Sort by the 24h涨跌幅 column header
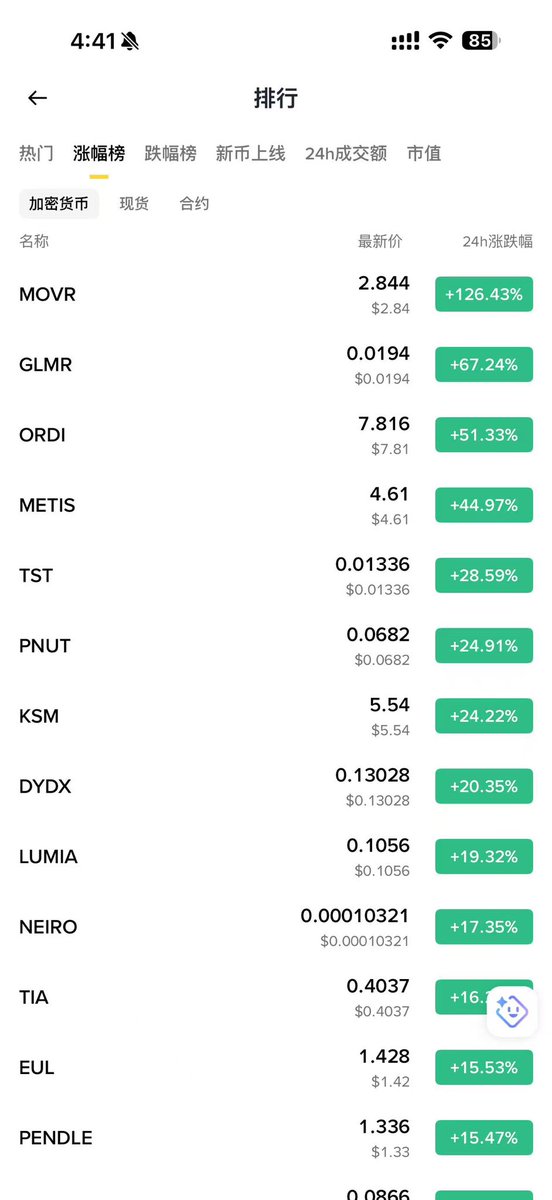The image size is (552, 1200). [x=497, y=242]
